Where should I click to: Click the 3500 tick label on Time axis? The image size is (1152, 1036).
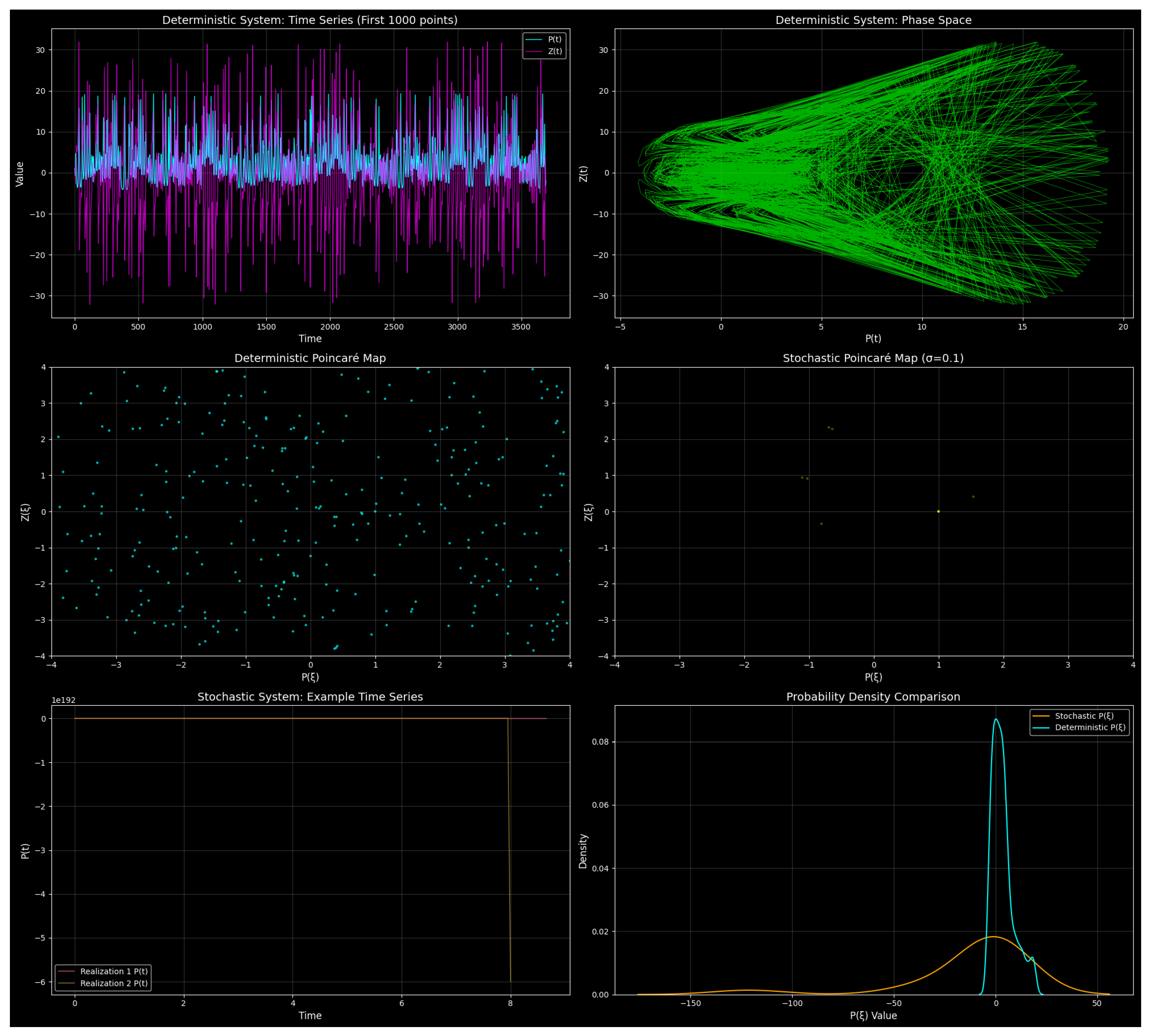(521, 327)
